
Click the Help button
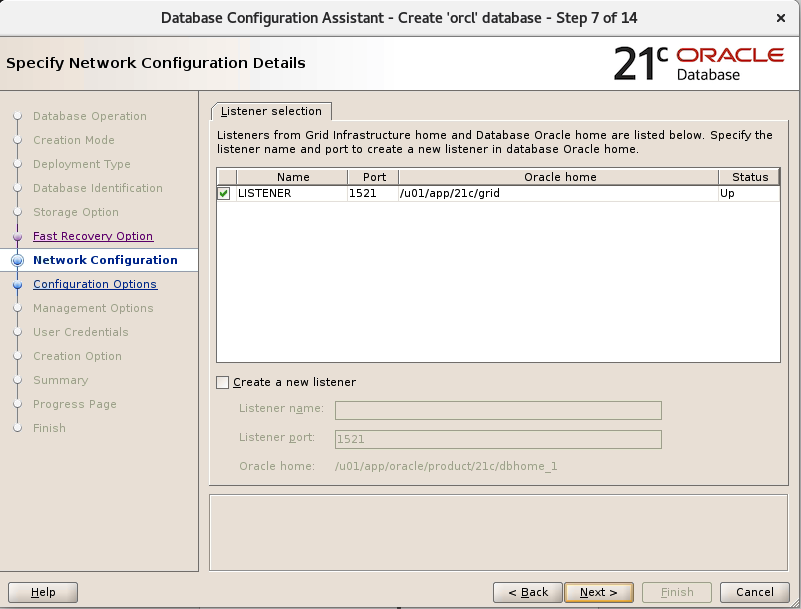[42, 592]
